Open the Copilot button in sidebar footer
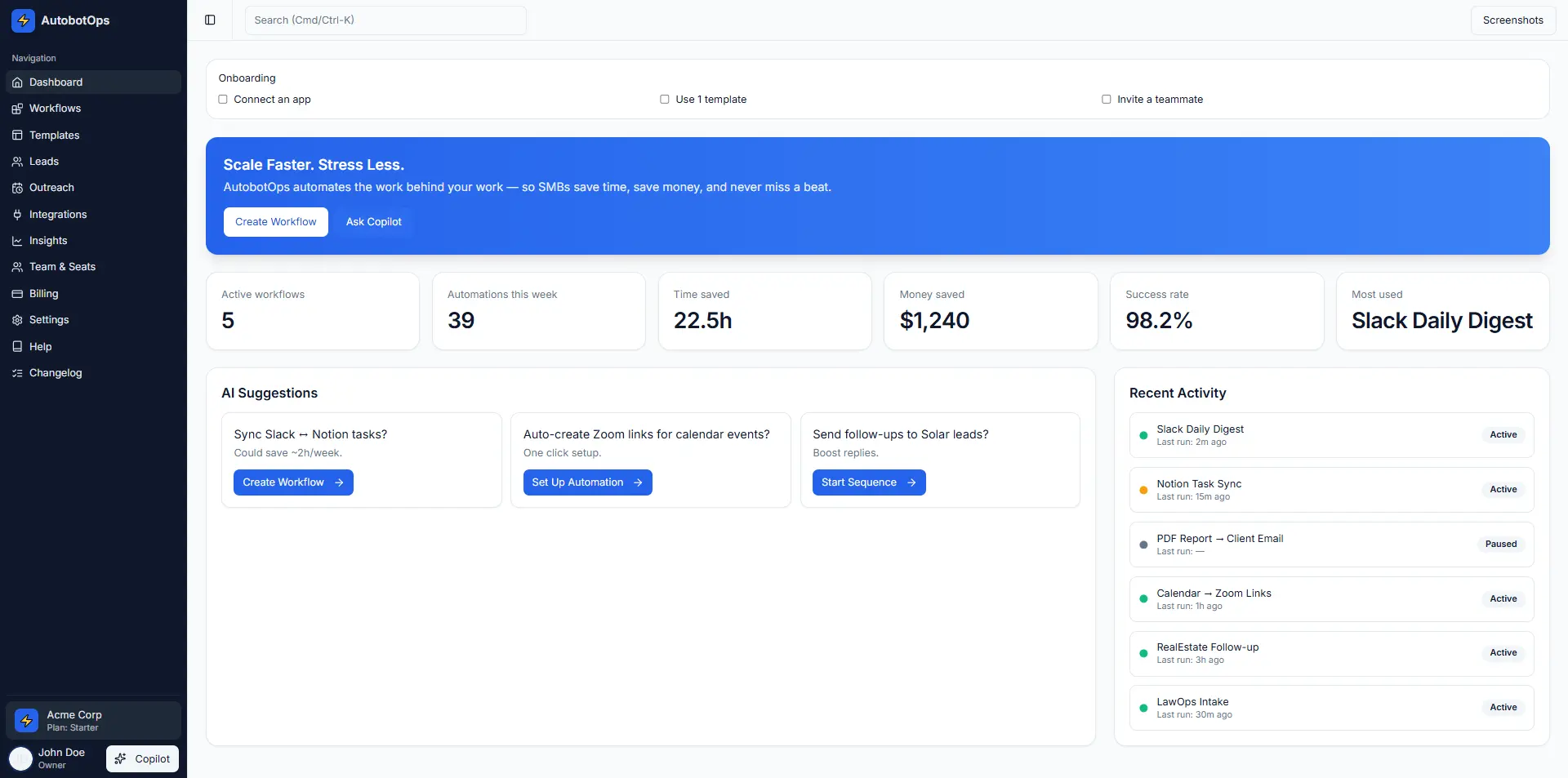 tap(142, 759)
